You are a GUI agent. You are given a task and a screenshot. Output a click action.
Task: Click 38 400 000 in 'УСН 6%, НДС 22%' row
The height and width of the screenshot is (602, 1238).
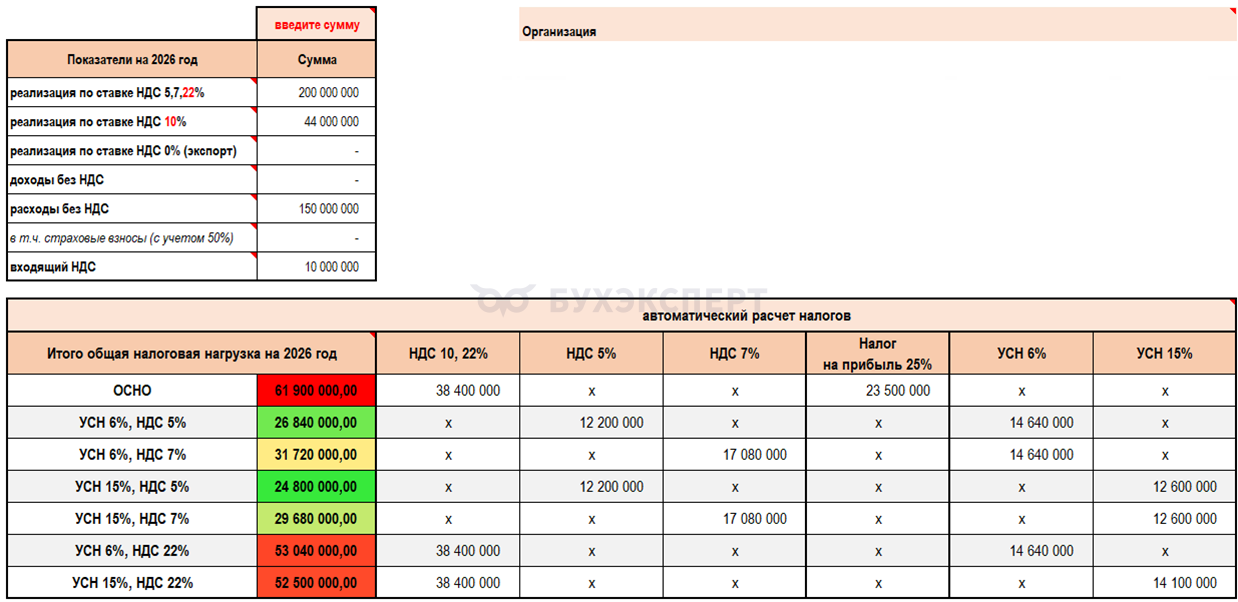click(448, 551)
